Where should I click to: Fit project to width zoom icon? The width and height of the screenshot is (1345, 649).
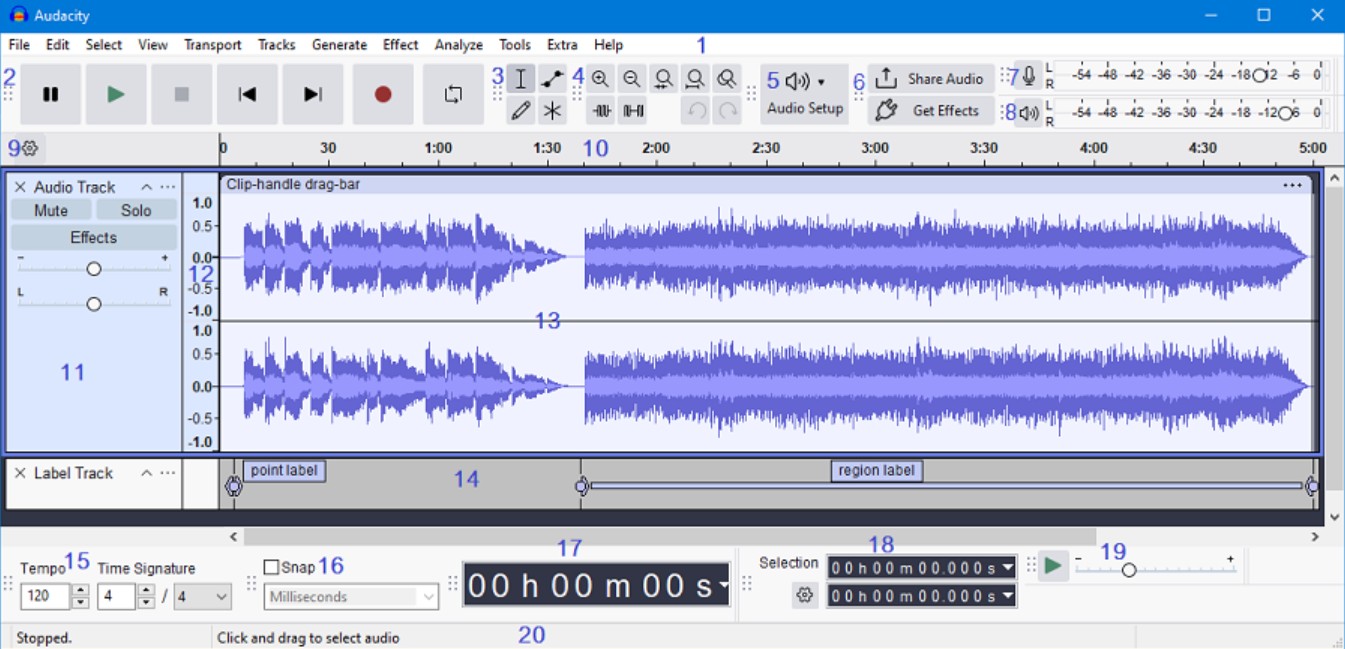pos(695,79)
